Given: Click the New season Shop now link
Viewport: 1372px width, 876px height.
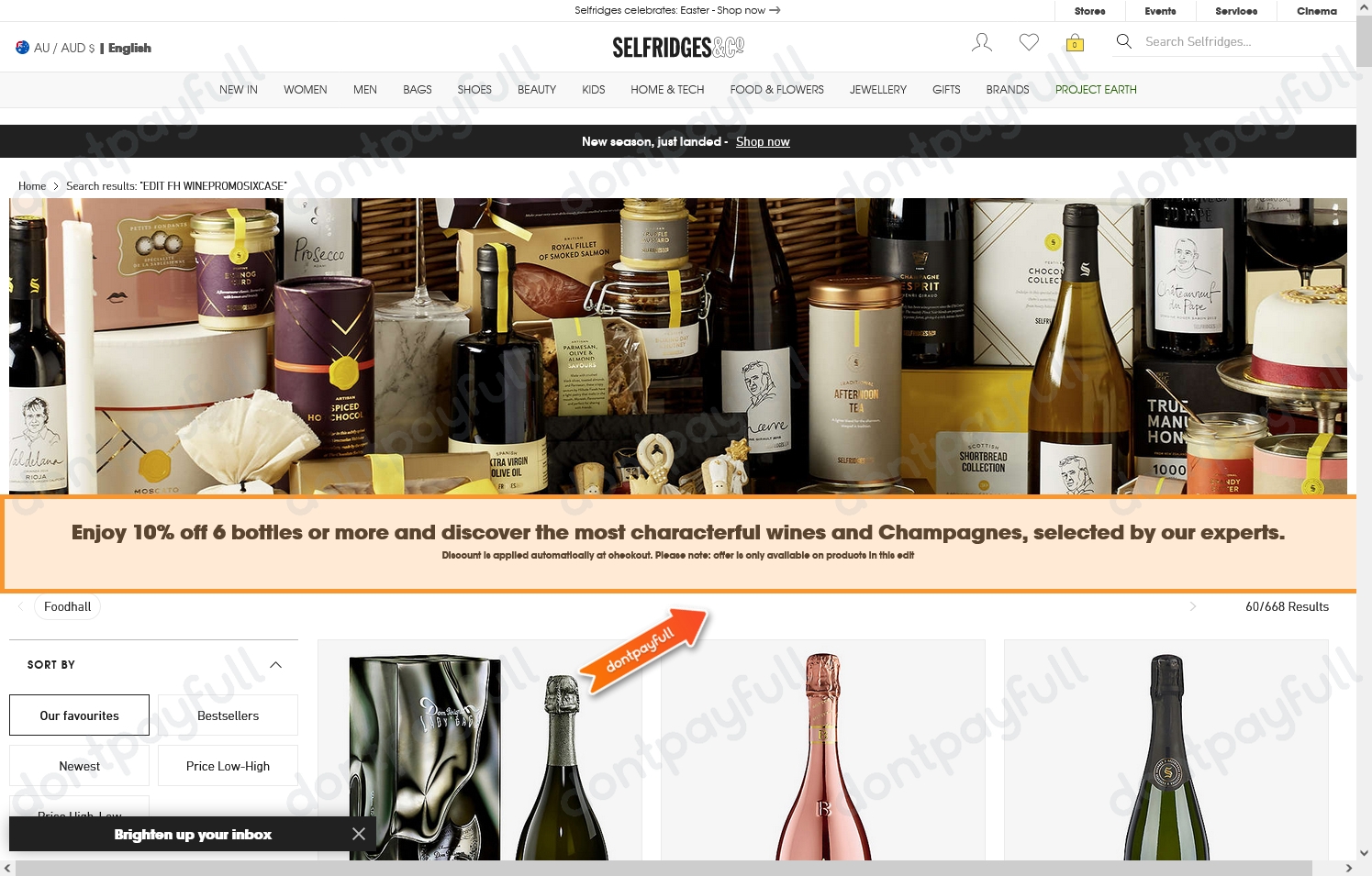Looking at the screenshot, I should [763, 141].
